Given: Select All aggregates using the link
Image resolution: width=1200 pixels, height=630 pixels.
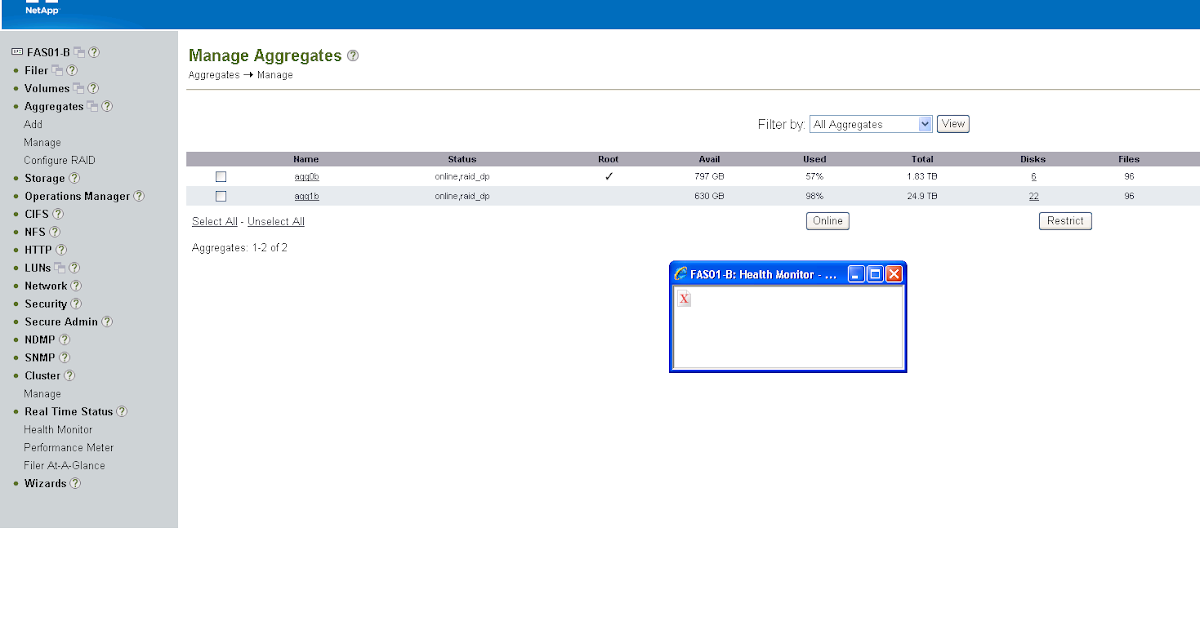Looking at the screenshot, I should (x=213, y=220).
